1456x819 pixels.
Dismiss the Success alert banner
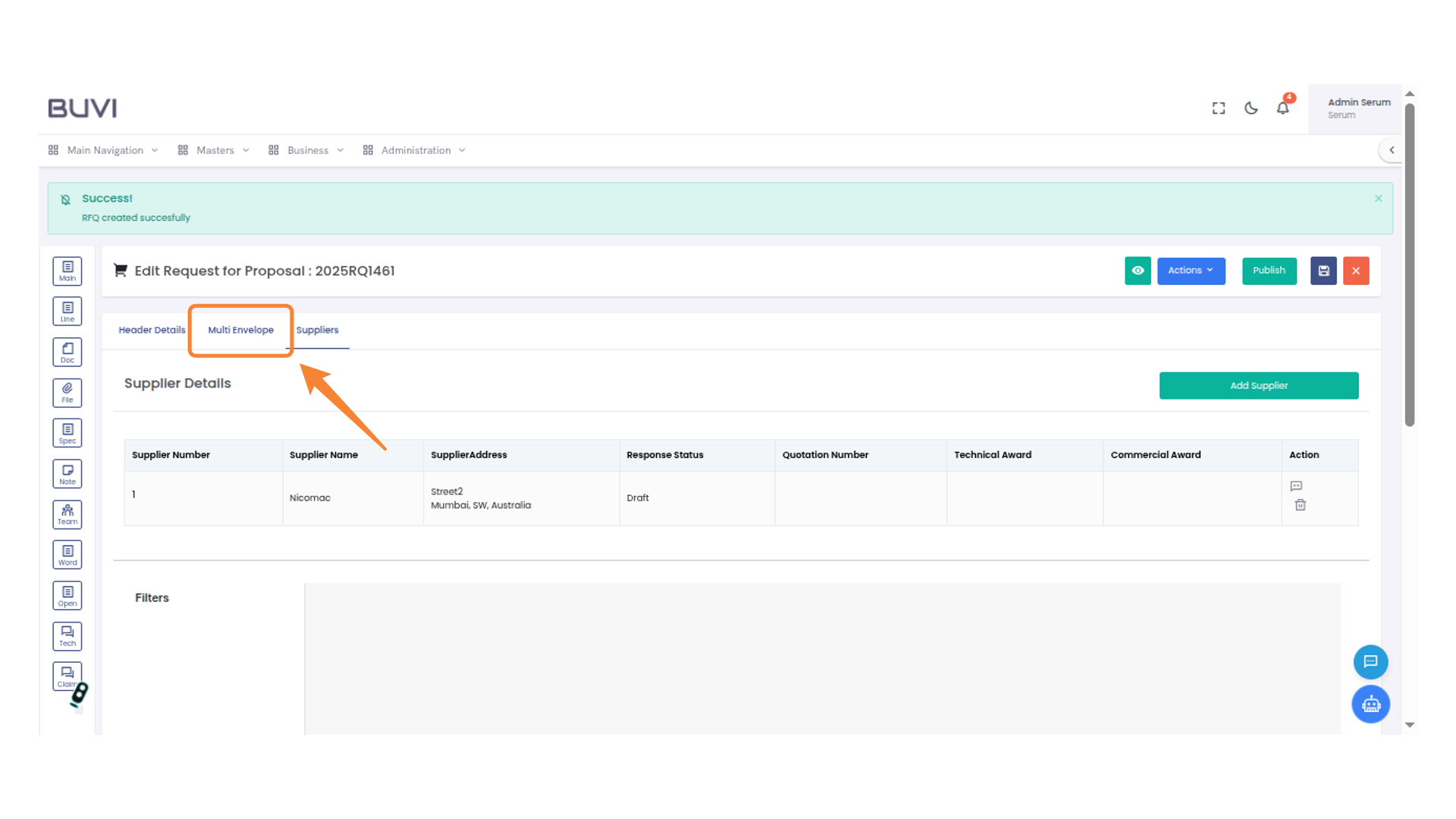(1378, 199)
